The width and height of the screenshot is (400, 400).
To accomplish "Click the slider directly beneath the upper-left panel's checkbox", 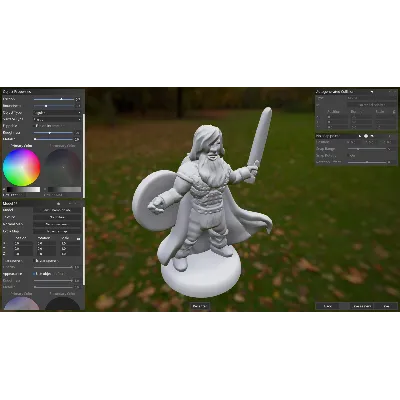I will pyautogui.click(x=54, y=133).
